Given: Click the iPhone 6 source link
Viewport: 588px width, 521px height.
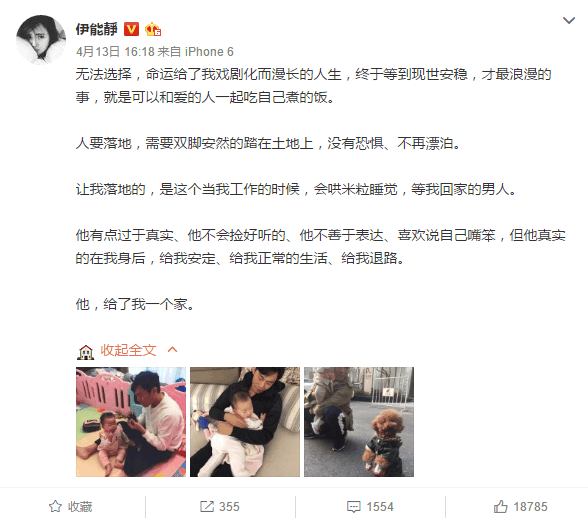Looking at the screenshot, I should pos(209,51).
